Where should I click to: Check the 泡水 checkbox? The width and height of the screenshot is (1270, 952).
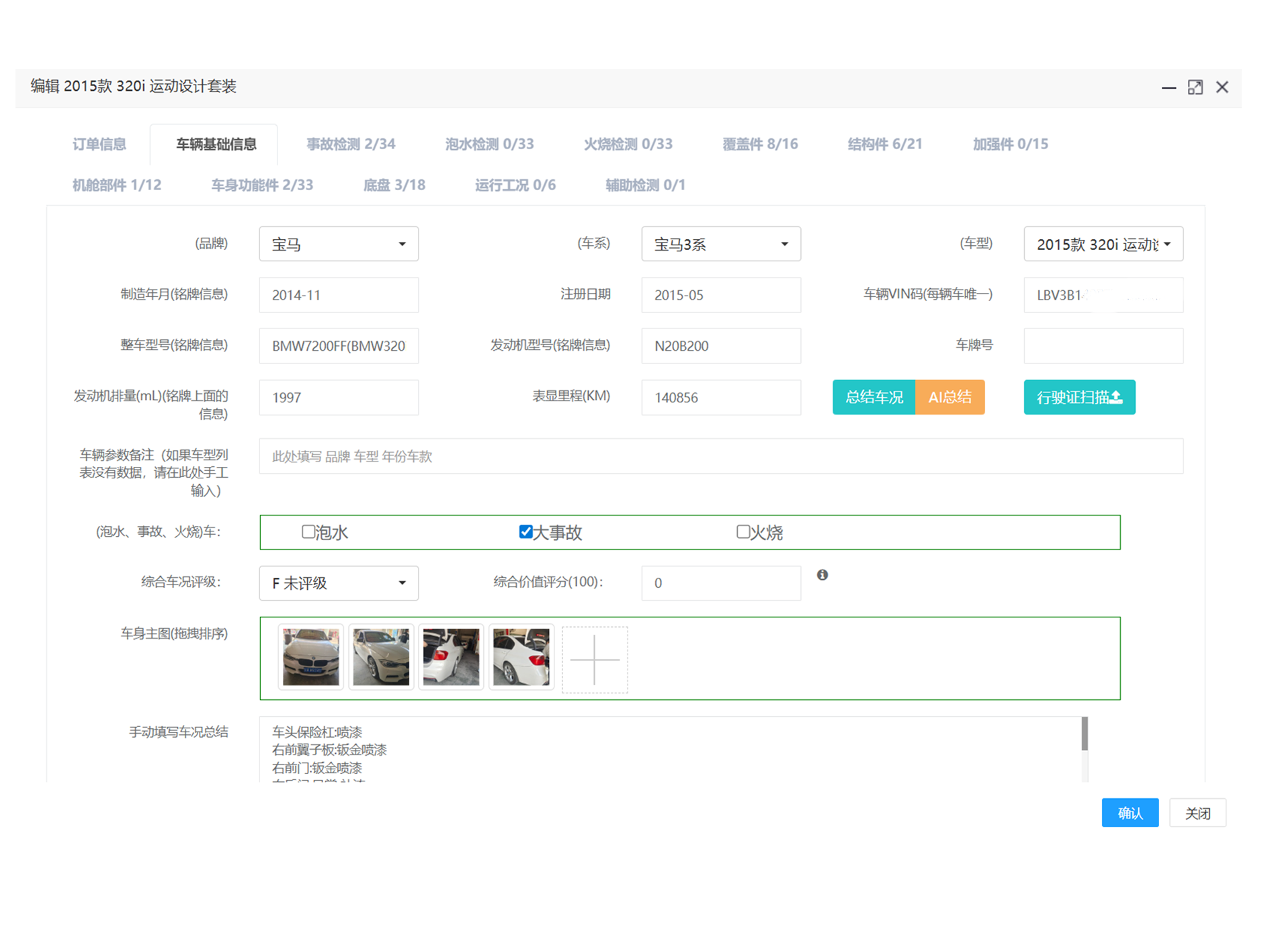308,532
